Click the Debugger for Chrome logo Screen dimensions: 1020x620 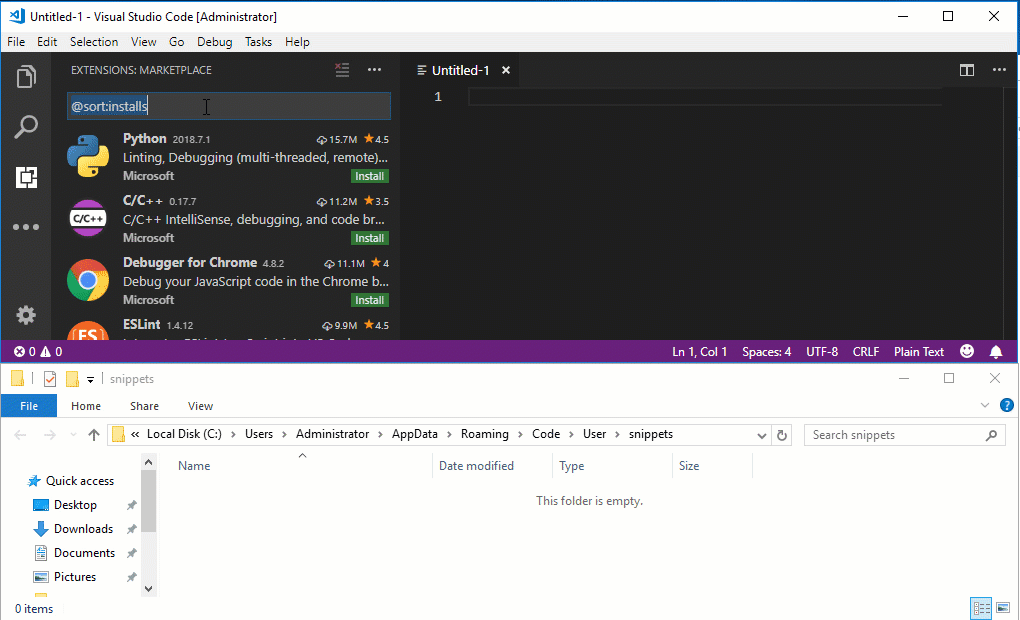coord(88,280)
